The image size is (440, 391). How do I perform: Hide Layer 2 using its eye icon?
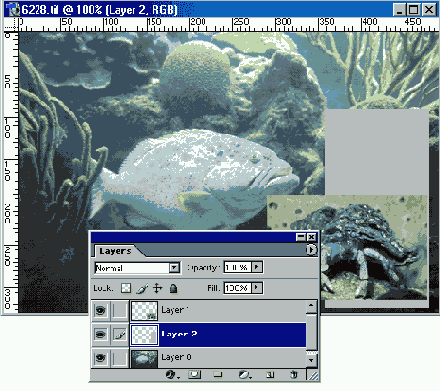coord(100,334)
